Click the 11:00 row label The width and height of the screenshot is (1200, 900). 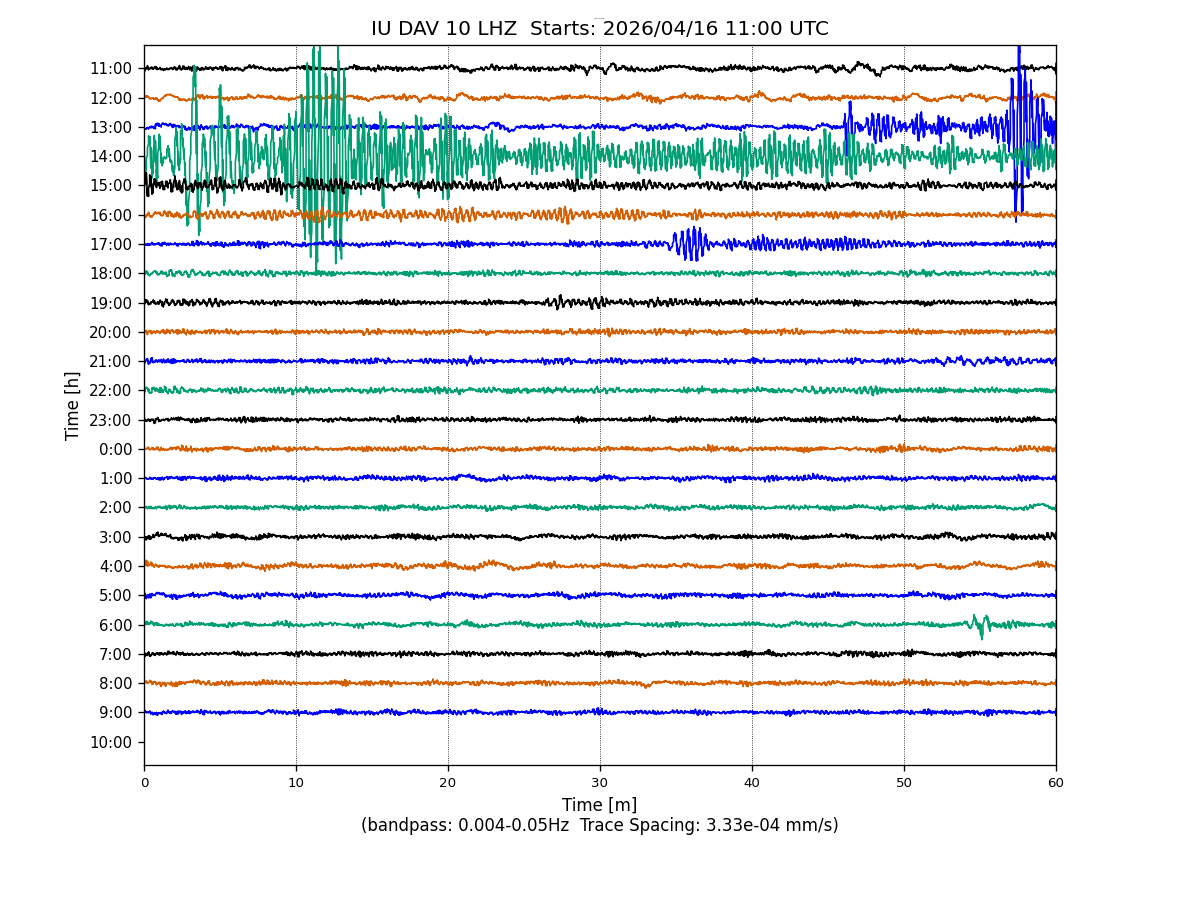point(110,69)
